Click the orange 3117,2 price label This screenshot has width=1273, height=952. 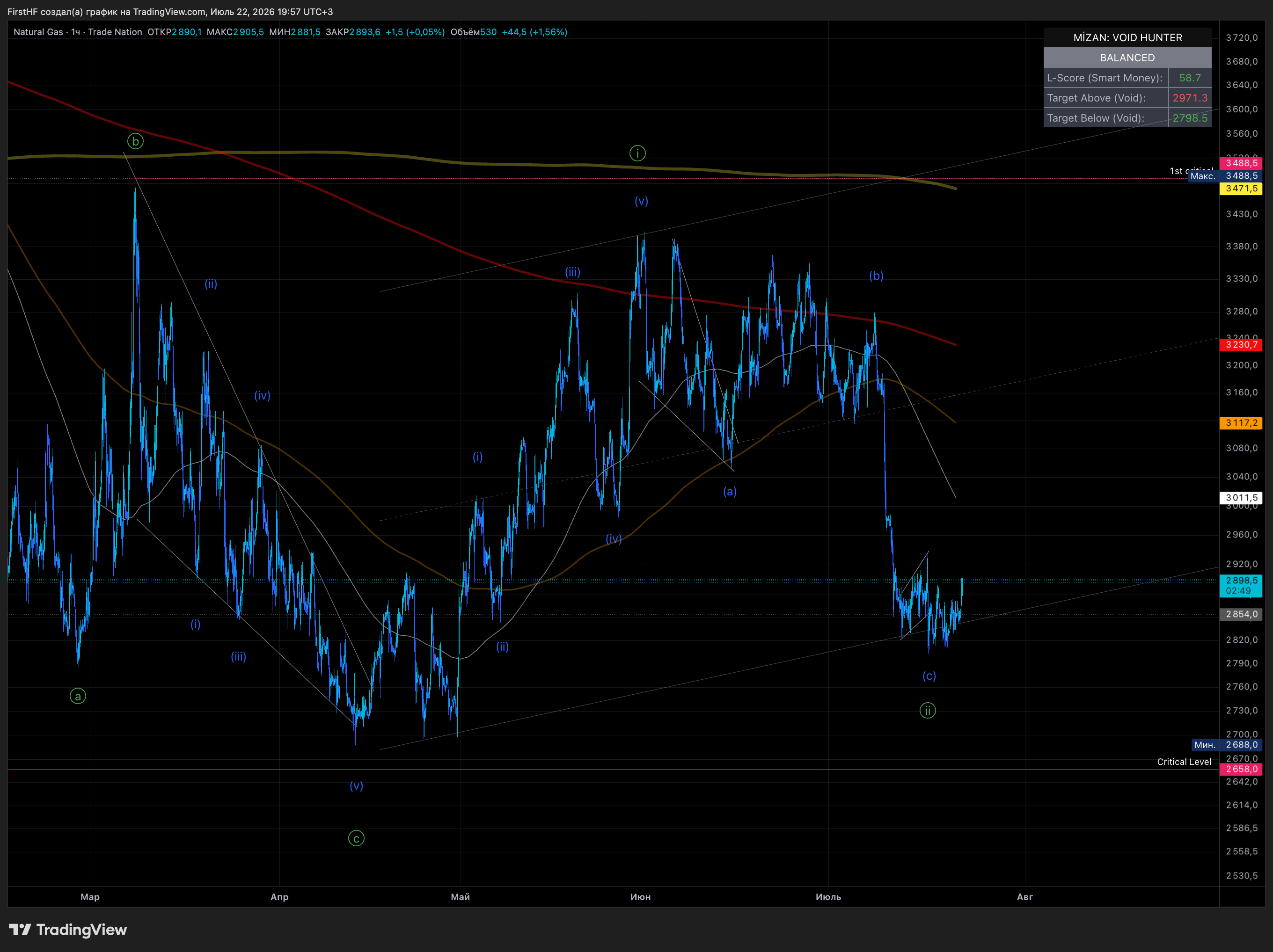click(1241, 423)
